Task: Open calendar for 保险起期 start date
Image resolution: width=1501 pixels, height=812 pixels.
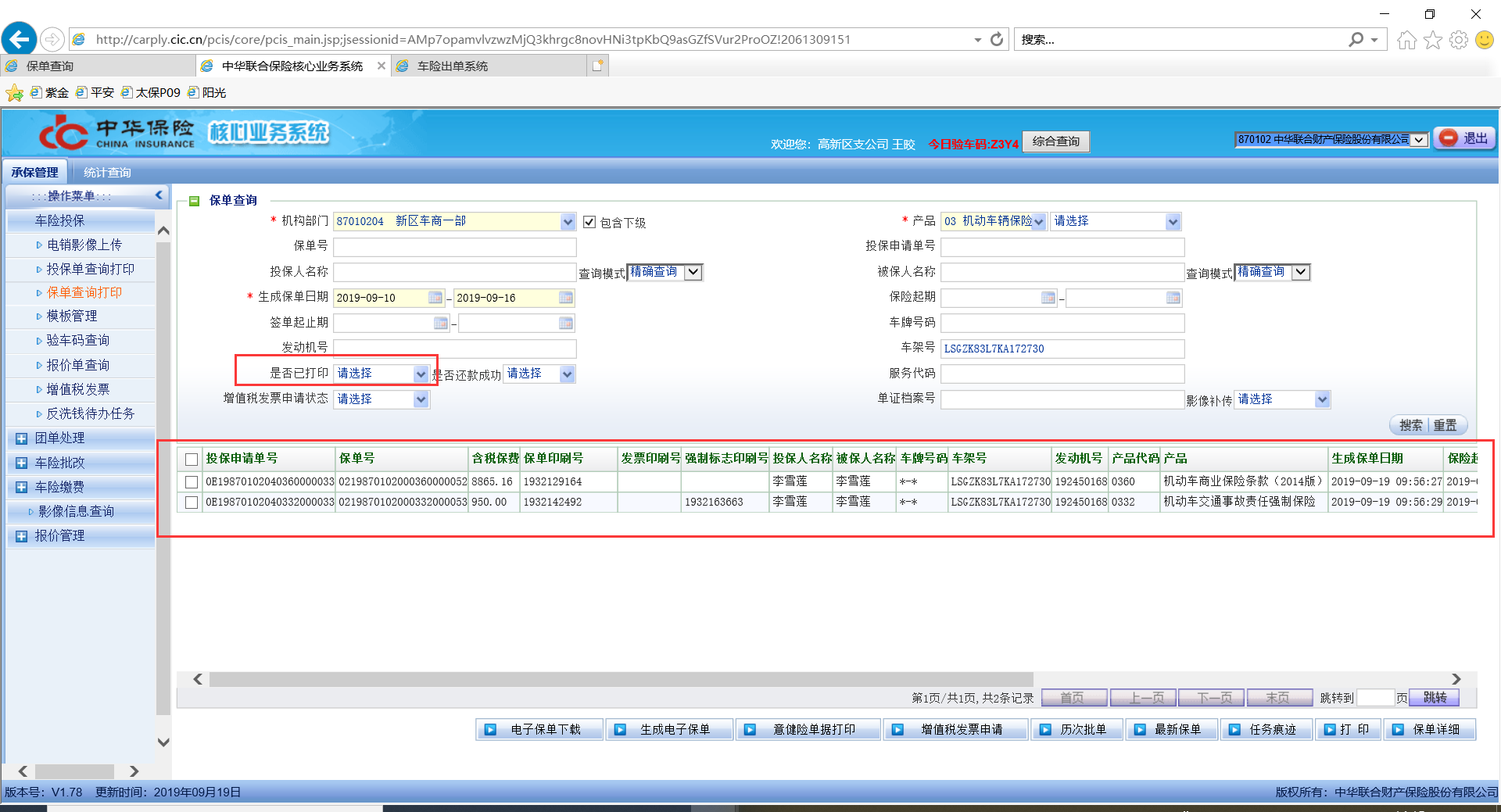Action: click(1048, 298)
